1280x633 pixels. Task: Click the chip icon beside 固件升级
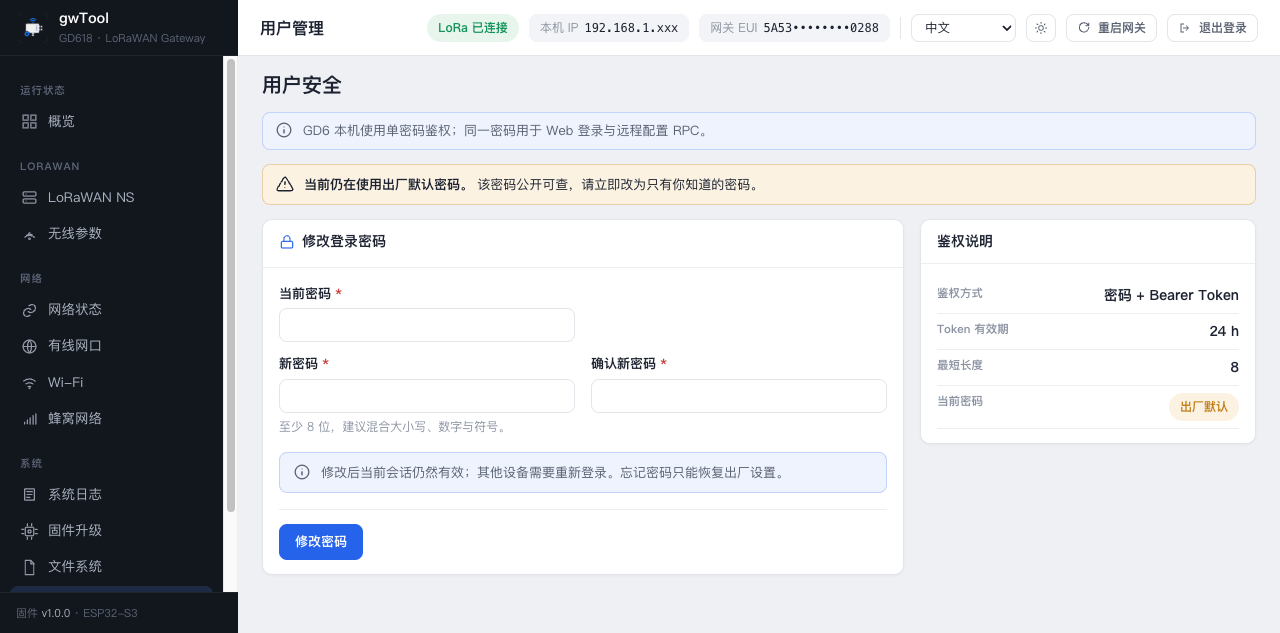click(x=29, y=530)
